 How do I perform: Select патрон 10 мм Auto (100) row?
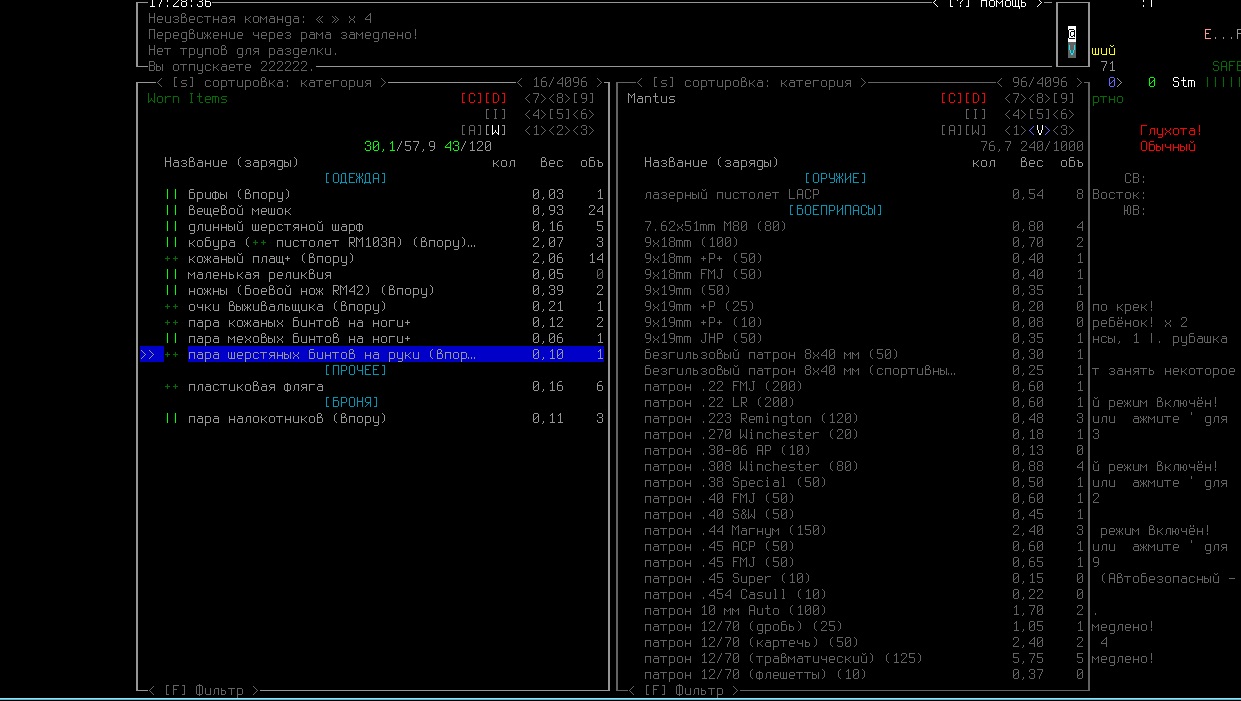[x=864, y=611]
